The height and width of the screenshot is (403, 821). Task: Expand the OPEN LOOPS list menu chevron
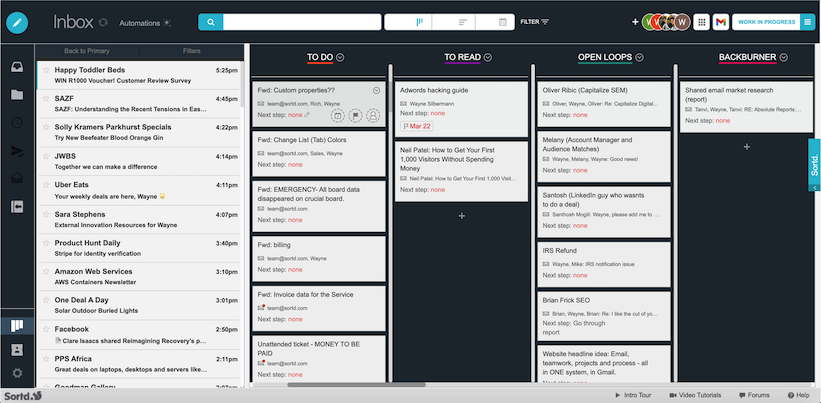(x=639, y=58)
